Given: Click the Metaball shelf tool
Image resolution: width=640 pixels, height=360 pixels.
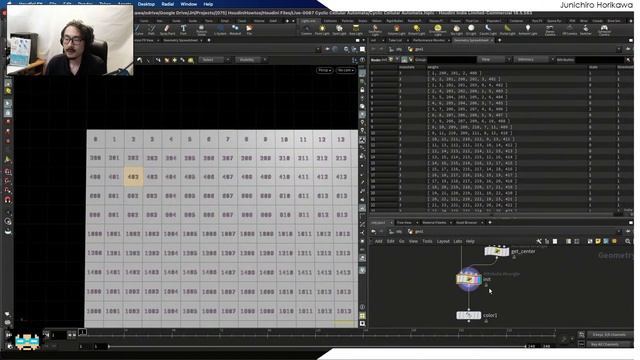Looking at the screenshot, I should [x=235, y=29].
